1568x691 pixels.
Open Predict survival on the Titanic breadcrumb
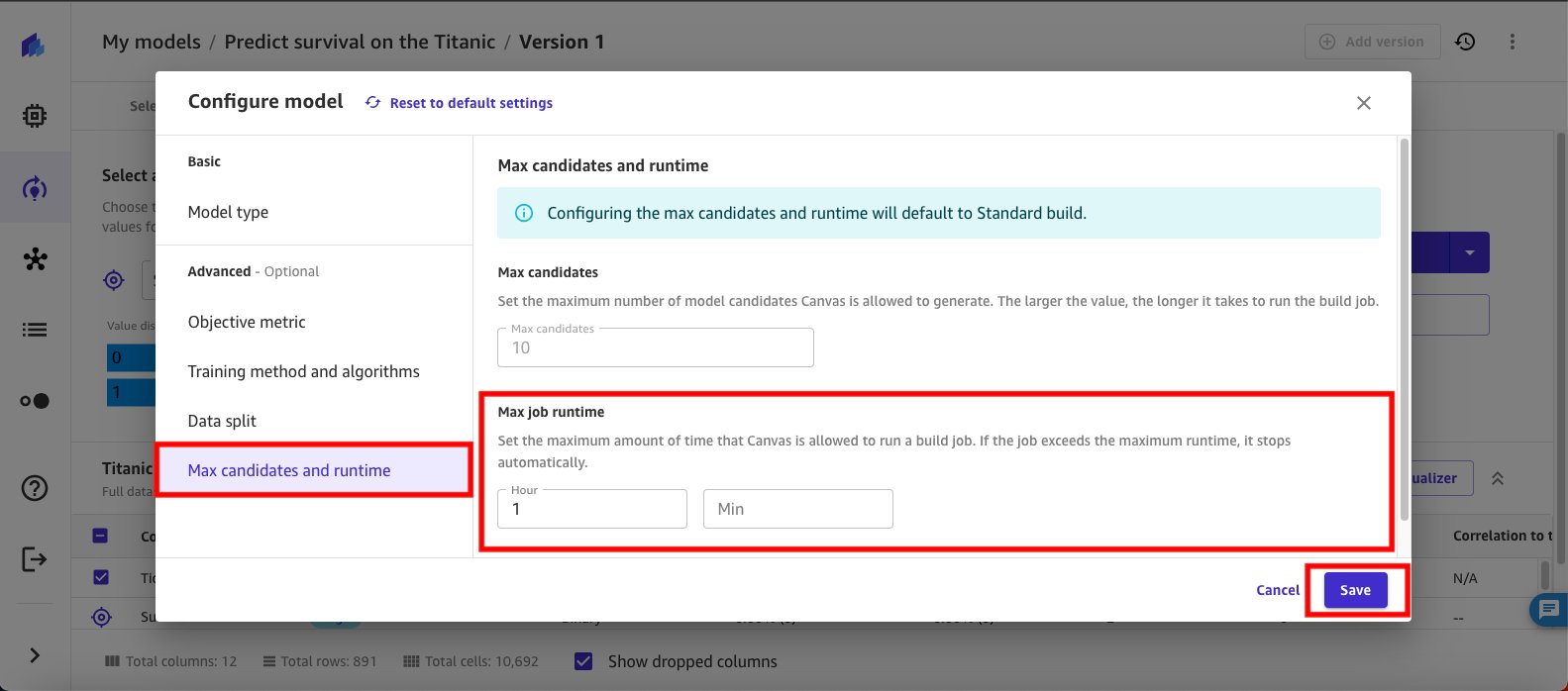pos(360,42)
